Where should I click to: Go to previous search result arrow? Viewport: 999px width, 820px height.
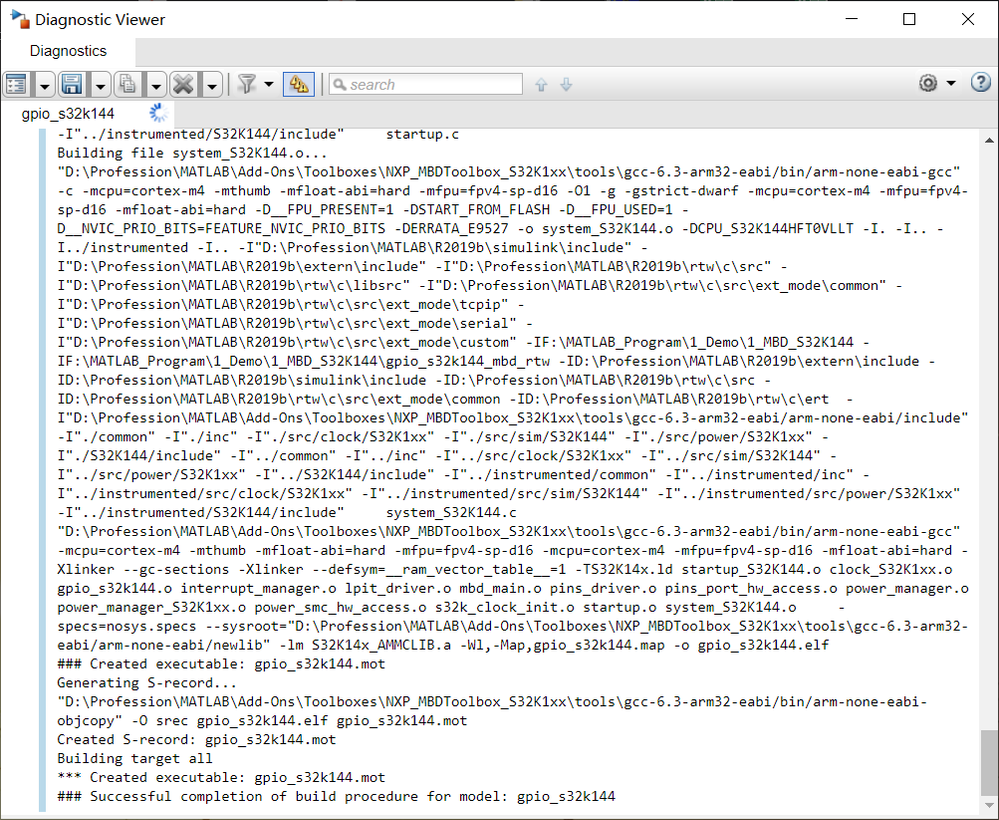tap(541, 84)
